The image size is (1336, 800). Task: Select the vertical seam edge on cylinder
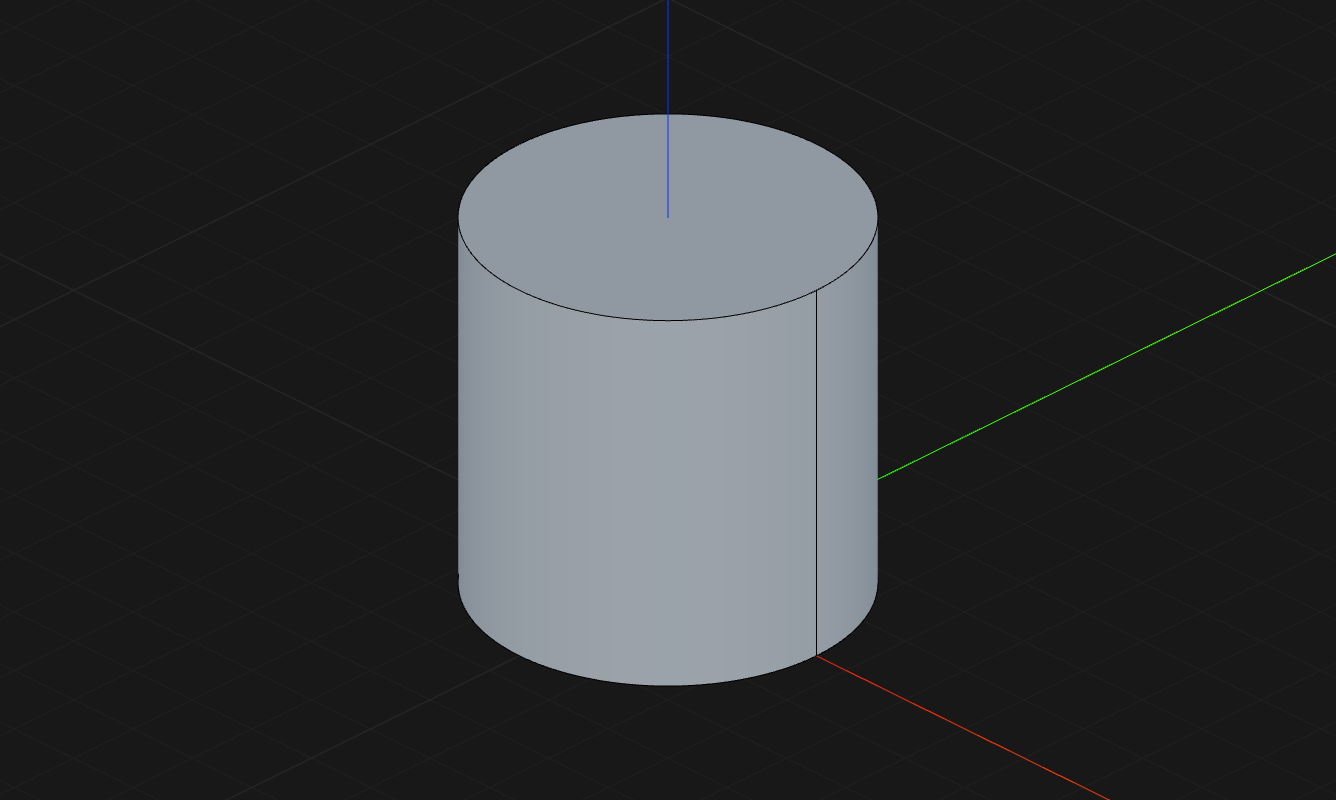coord(817,470)
